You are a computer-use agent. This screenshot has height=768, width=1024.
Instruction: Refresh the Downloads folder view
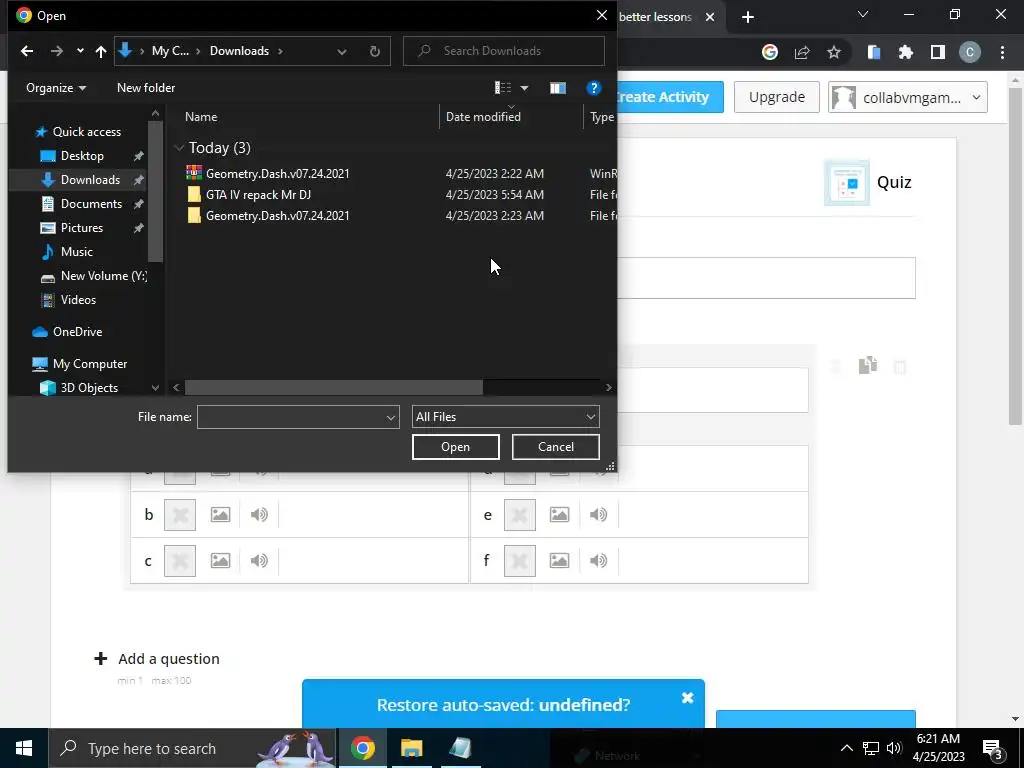[375, 51]
